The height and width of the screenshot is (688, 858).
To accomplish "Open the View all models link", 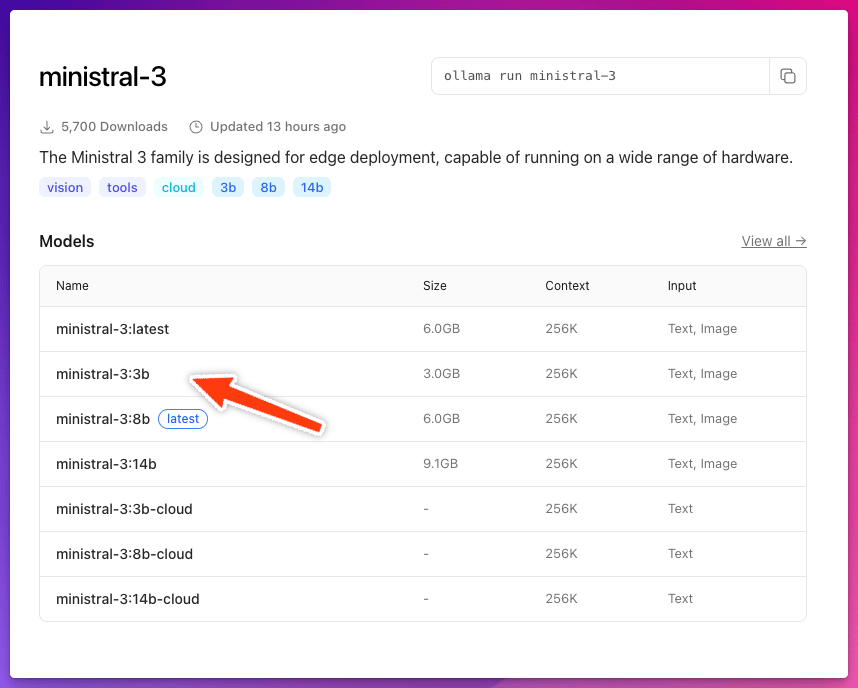I will [x=774, y=241].
